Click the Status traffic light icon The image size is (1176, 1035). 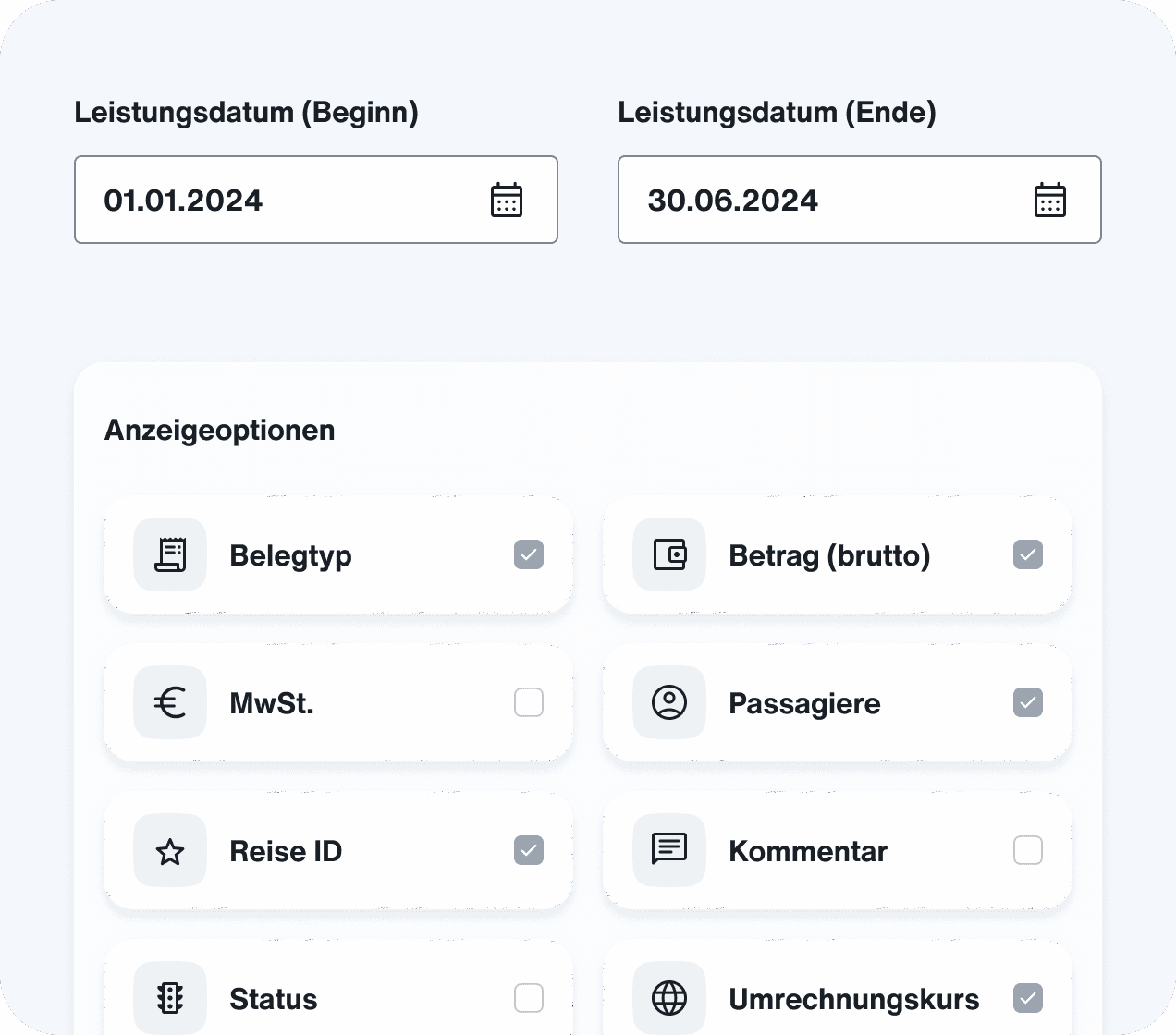click(x=170, y=998)
